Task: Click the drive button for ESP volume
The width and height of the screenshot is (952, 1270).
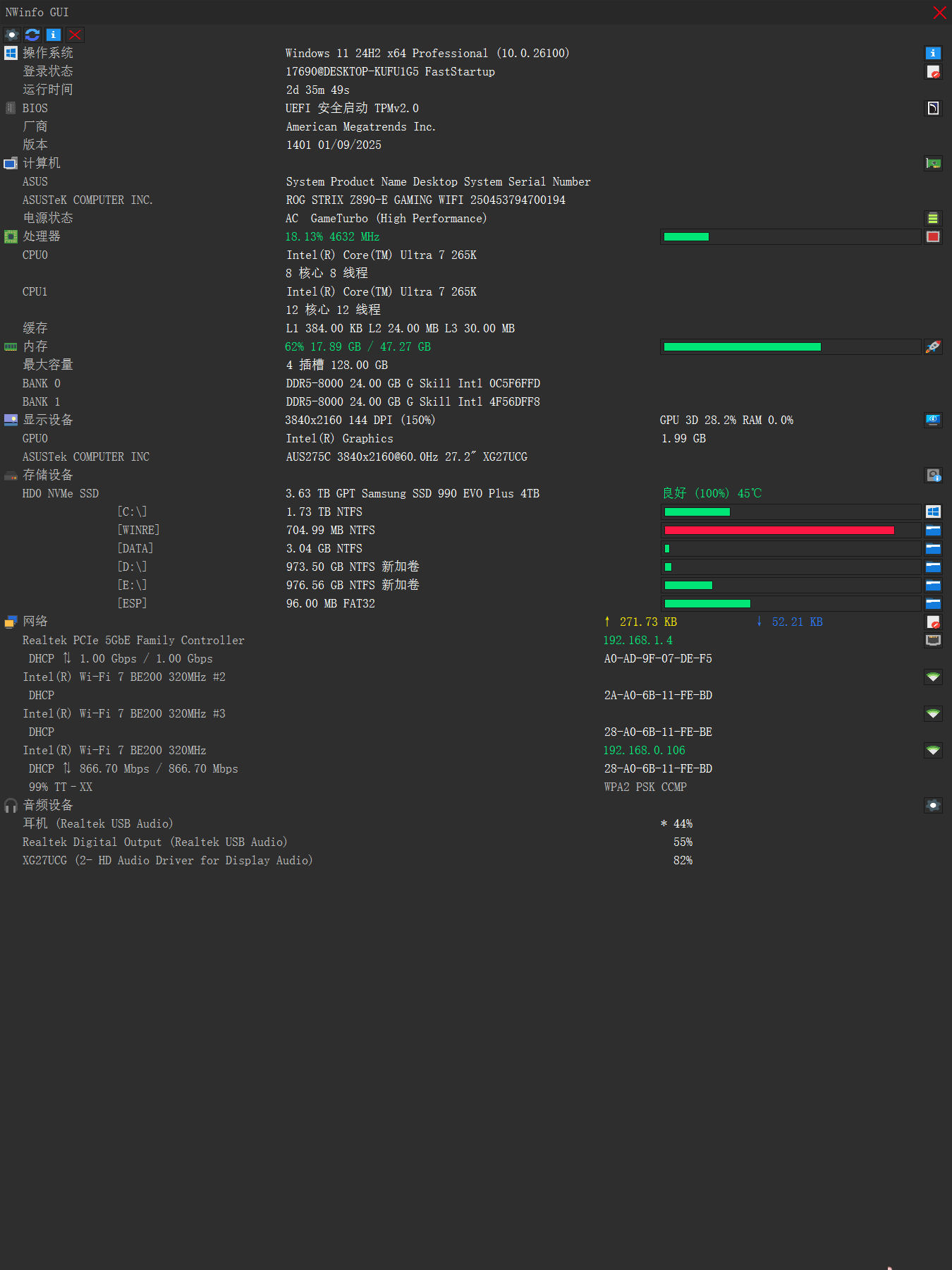Action: pyautogui.click(x=933, y=603)
